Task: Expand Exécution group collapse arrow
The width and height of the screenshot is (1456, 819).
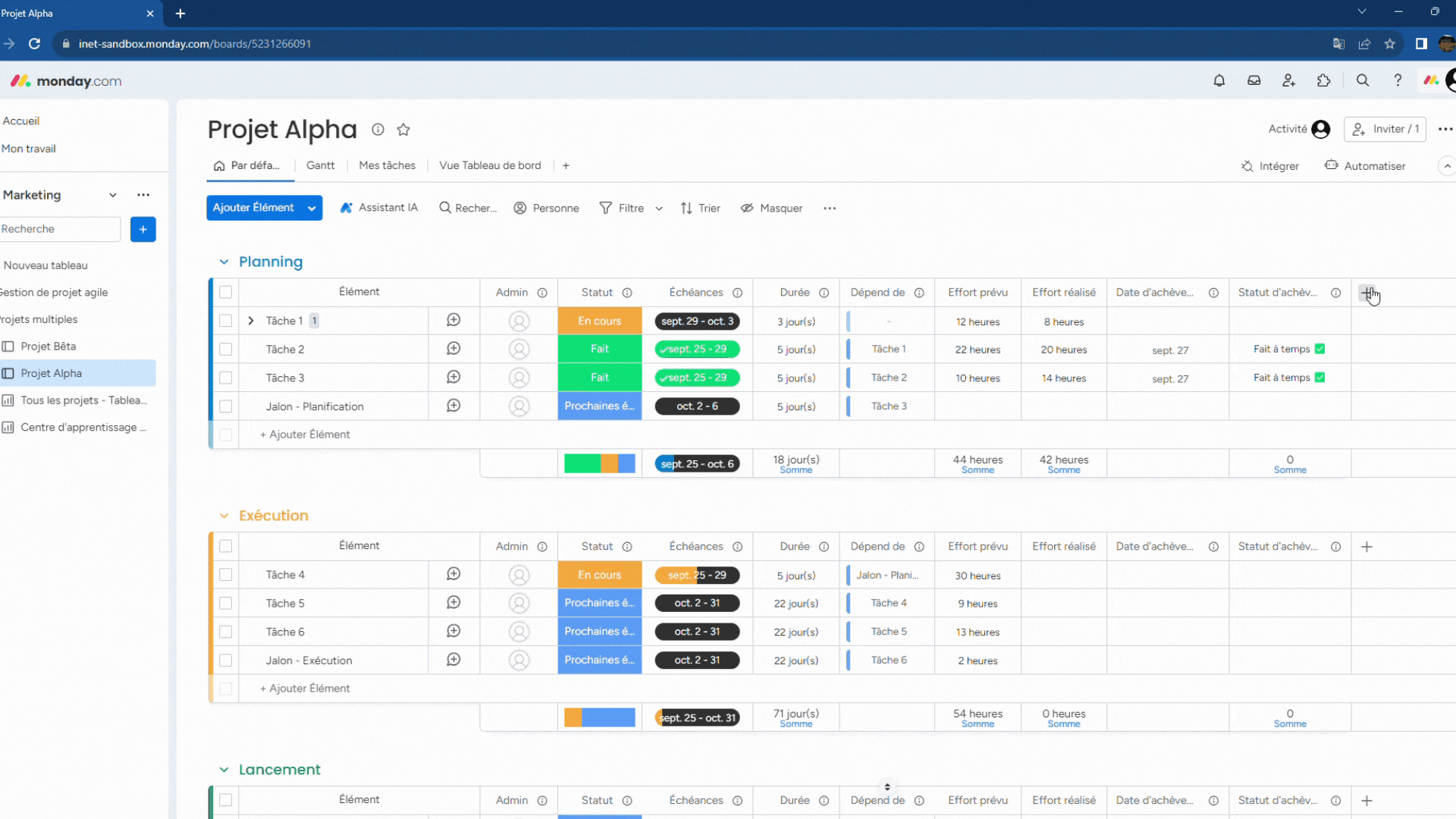Action: click(x=222, y=516)
